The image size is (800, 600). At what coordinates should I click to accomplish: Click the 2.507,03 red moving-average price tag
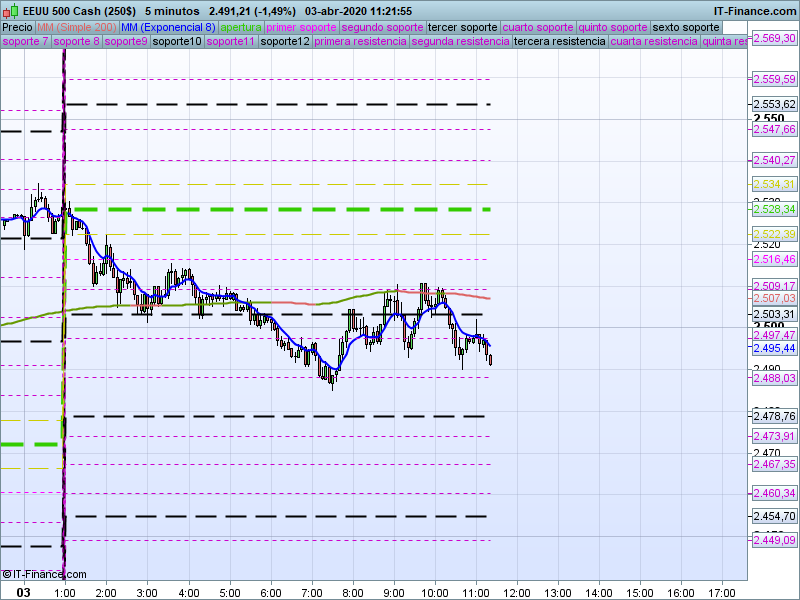pos(774,298)
